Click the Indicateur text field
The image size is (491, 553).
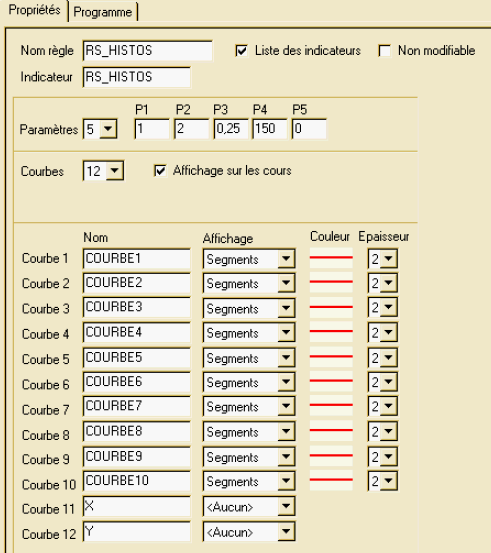tap(137, 77)
